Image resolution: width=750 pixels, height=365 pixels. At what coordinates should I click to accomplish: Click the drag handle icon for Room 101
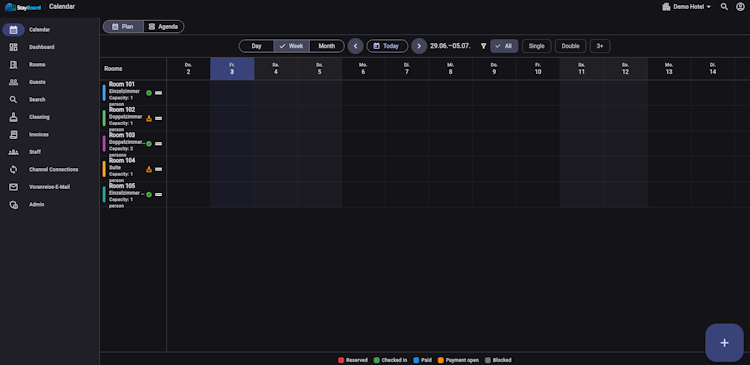coord(158,93)
